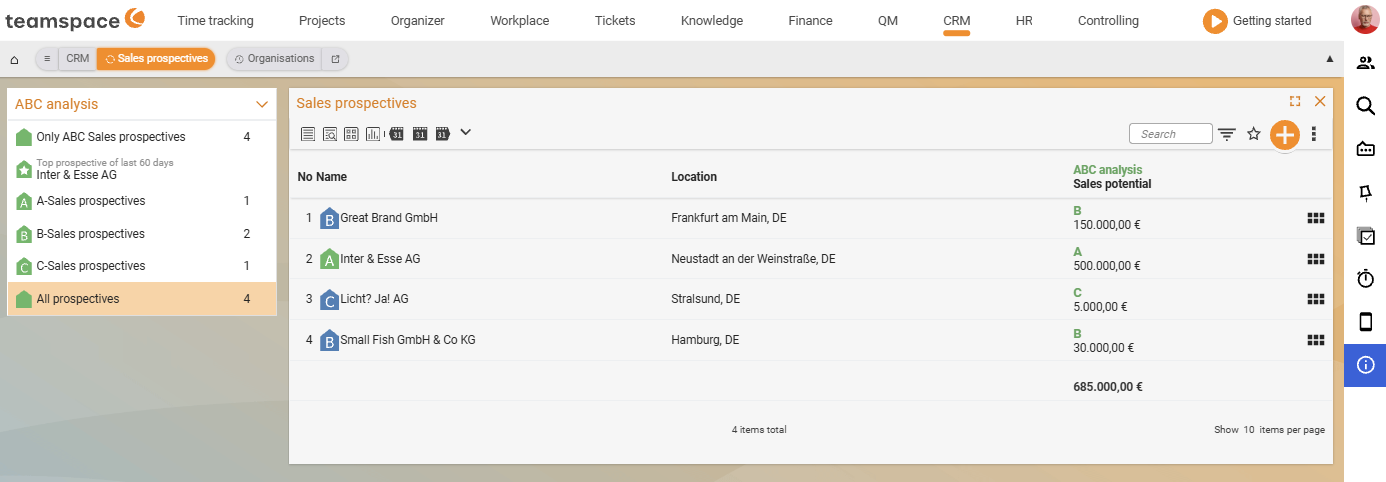
Task: Select the CRM breadcrumb button
Action: (x=77, y=59)
